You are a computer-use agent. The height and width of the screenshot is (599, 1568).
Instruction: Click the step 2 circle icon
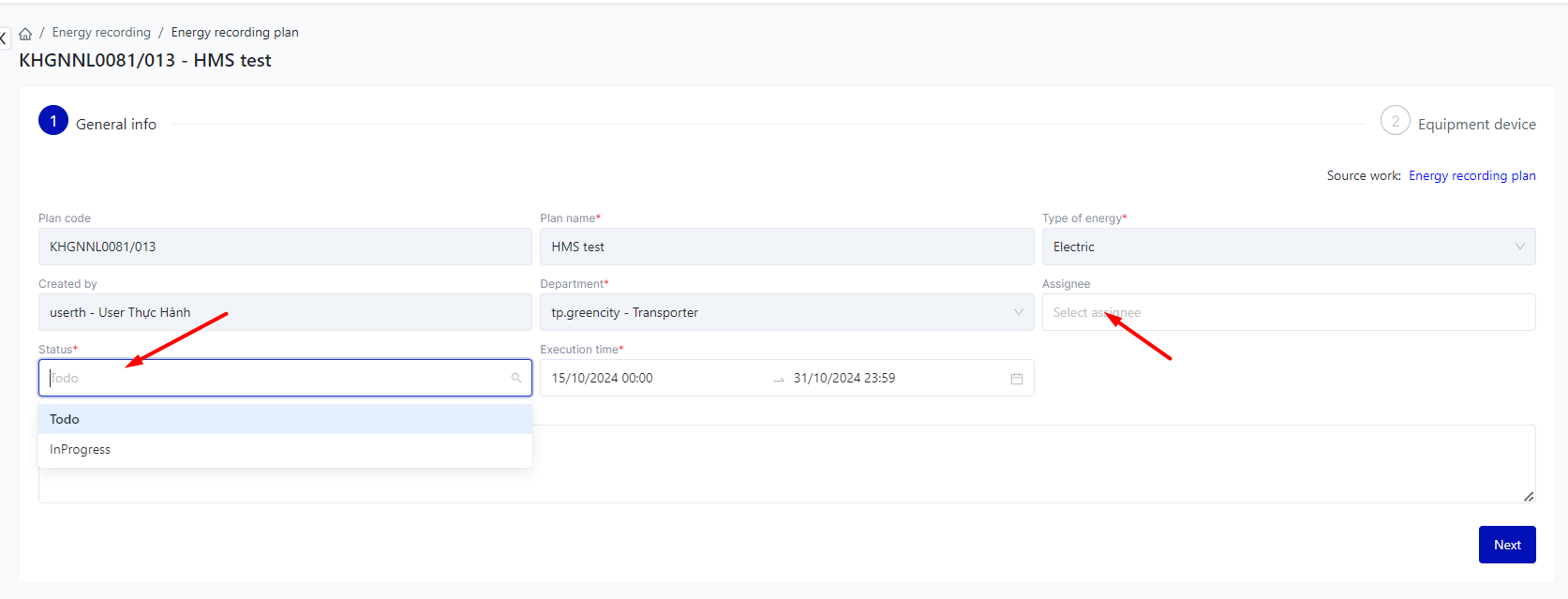click(1395, 121)
